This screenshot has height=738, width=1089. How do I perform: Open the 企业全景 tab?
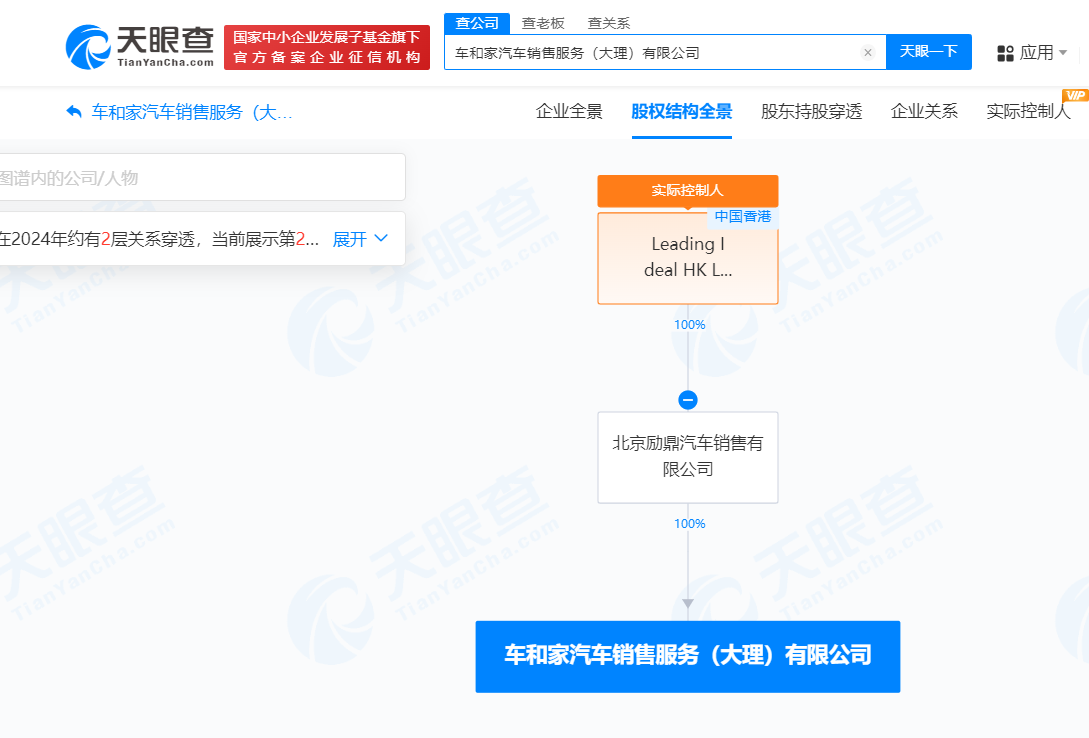pos(569,112)
